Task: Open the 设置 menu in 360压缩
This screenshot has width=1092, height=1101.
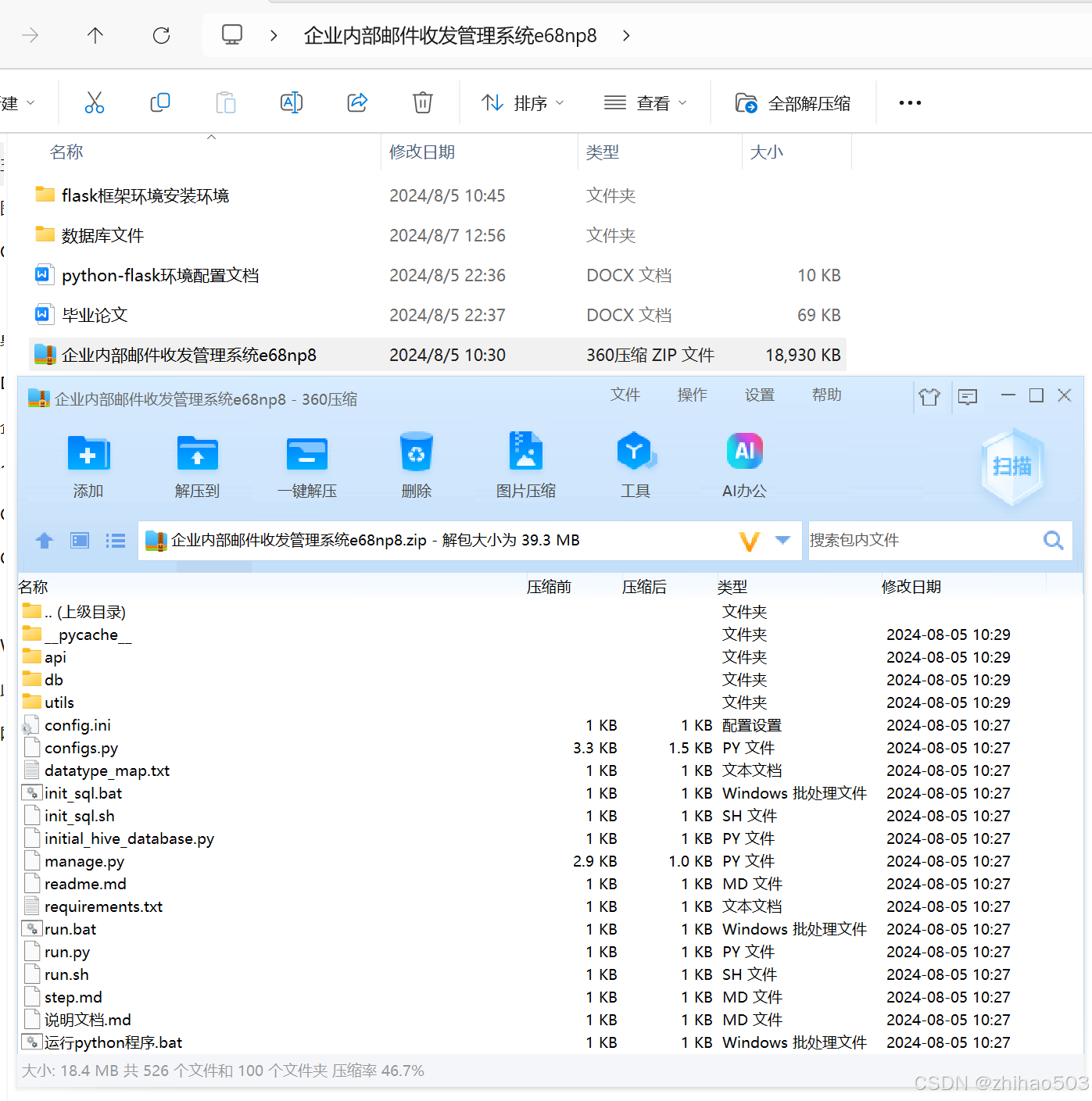Action: click(759, 395)
